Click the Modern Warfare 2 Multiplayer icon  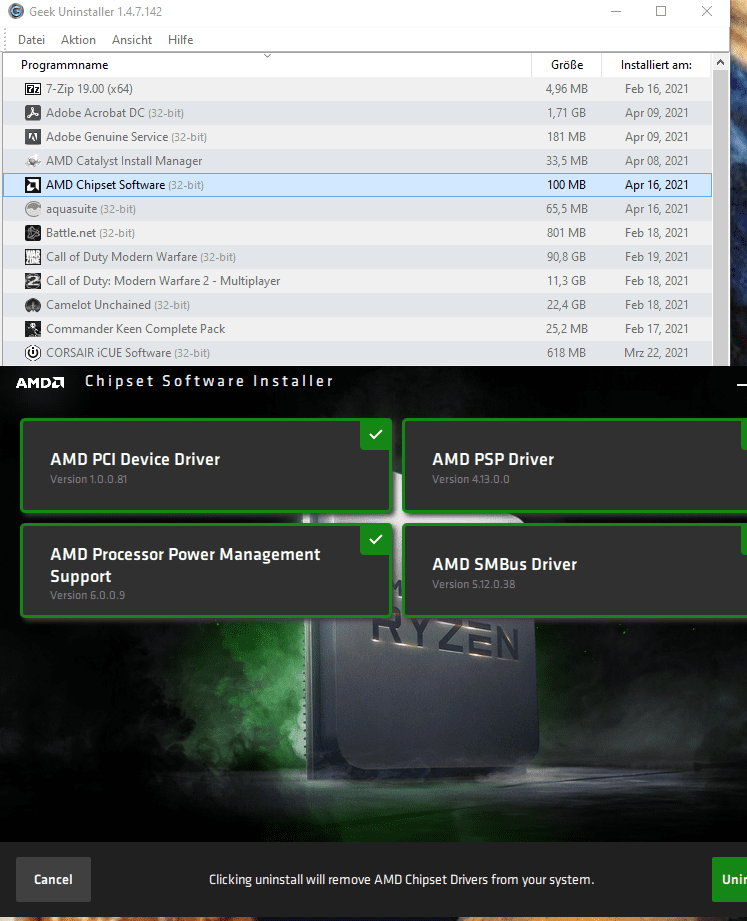(33, 281)
